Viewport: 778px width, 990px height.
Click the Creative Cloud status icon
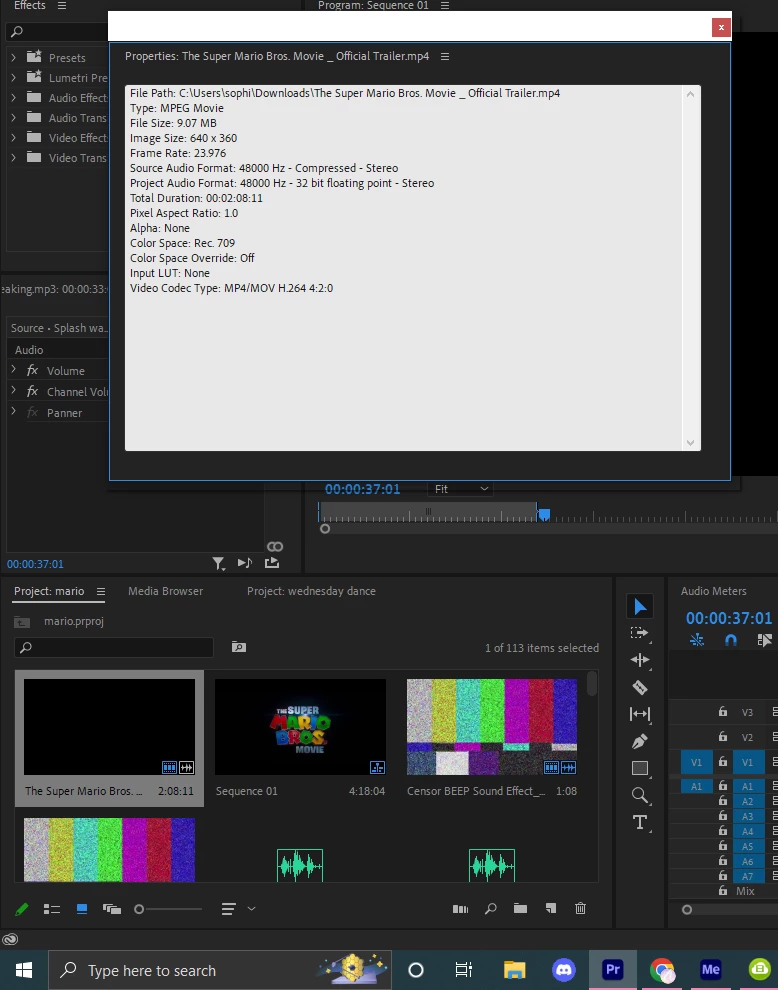pos(9,939)
